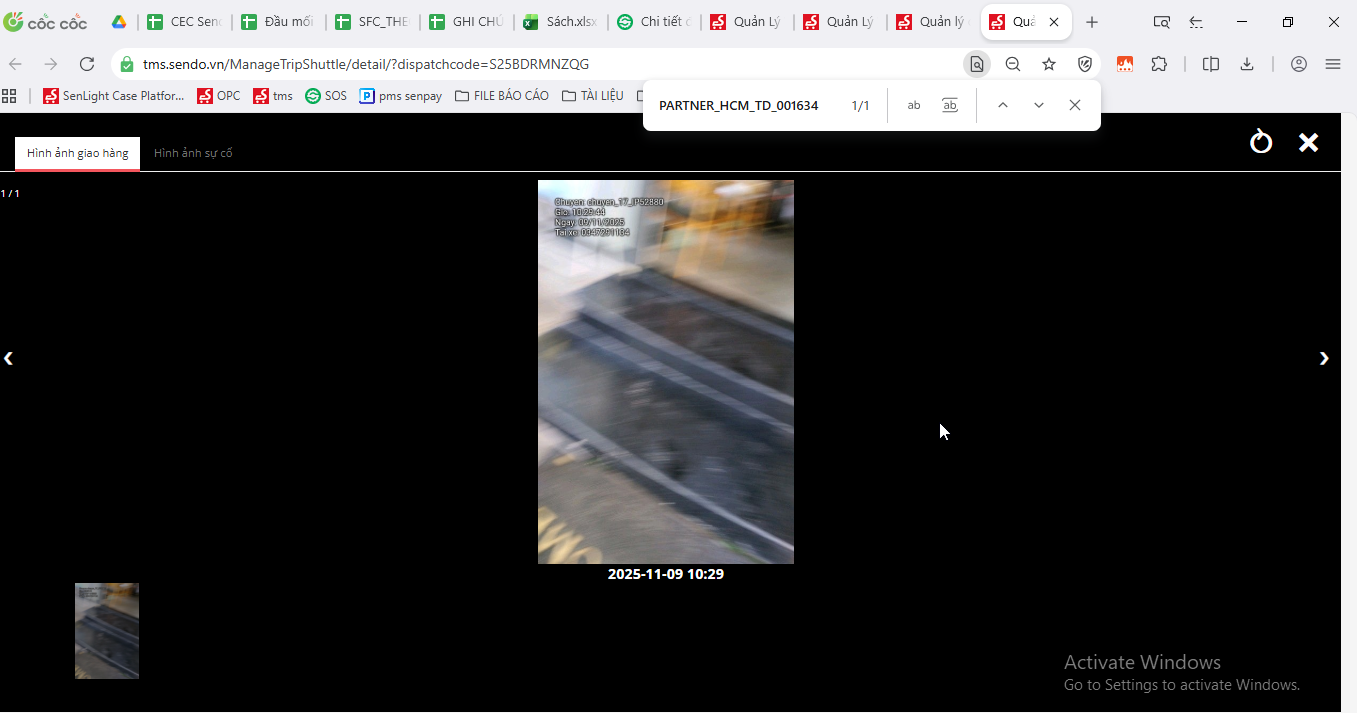Switch to the SFC_THE browser tab
Viewport: 1357px width, 713px height.
pos(372,22)
